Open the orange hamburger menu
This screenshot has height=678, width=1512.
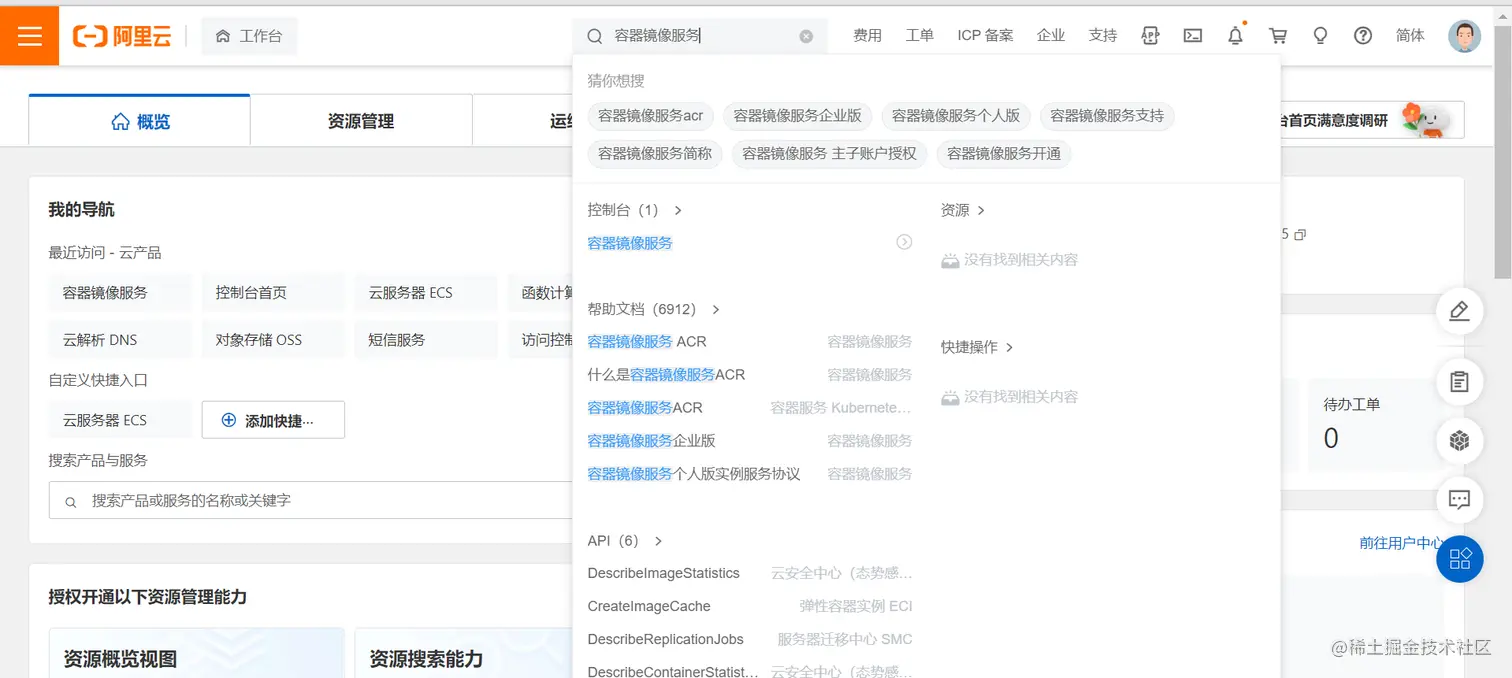click(29, 35)
